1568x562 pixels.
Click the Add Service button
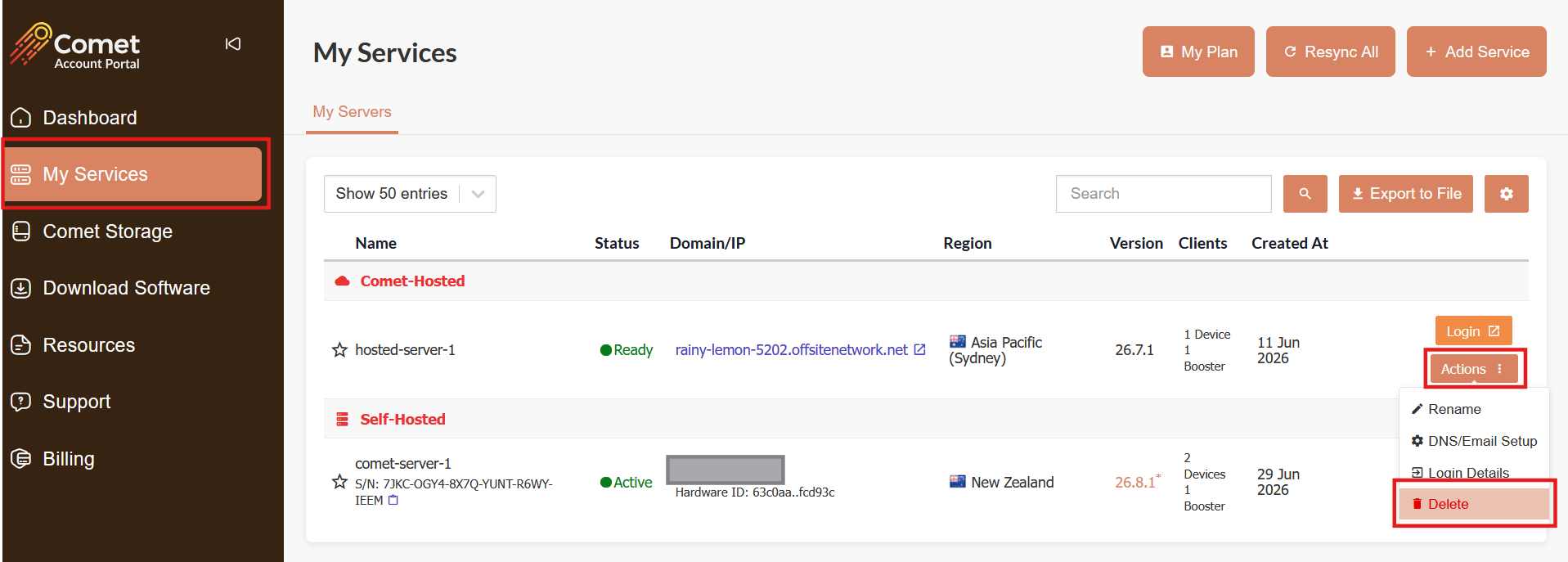tap(1476, 52)
